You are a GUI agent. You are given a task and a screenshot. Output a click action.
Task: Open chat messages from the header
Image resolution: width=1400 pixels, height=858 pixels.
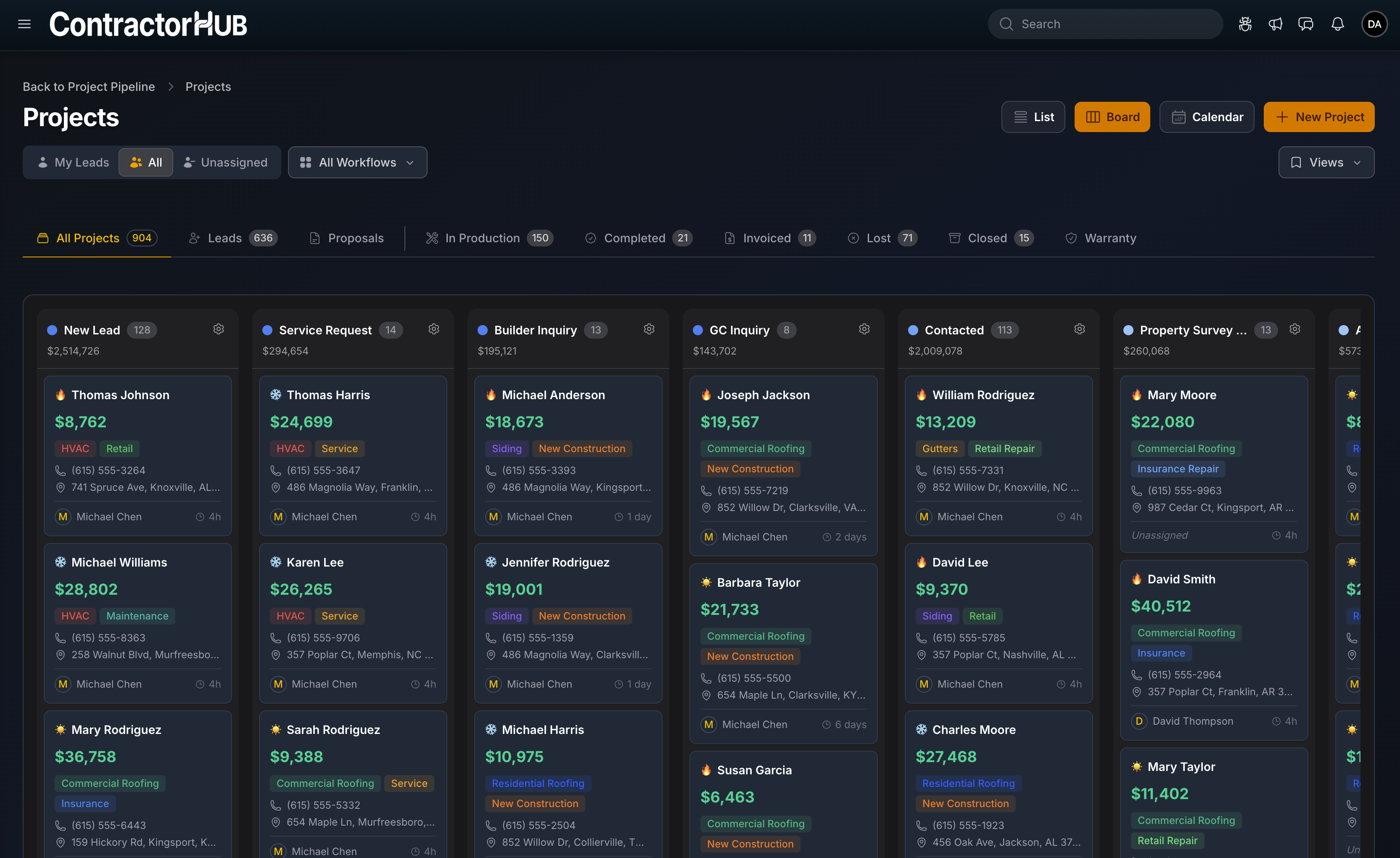point(1306,24)
